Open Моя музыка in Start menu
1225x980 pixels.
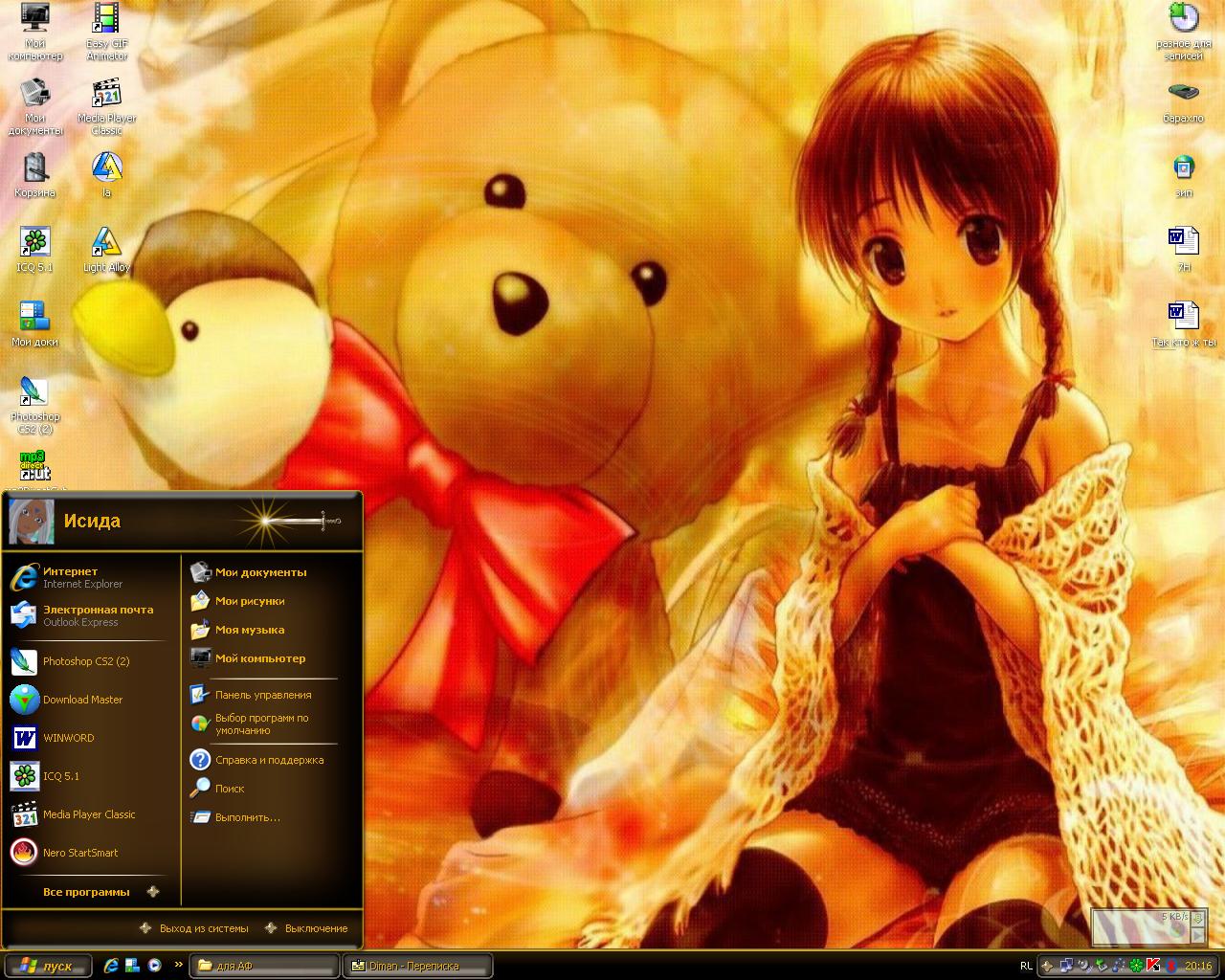pos(271,630)
